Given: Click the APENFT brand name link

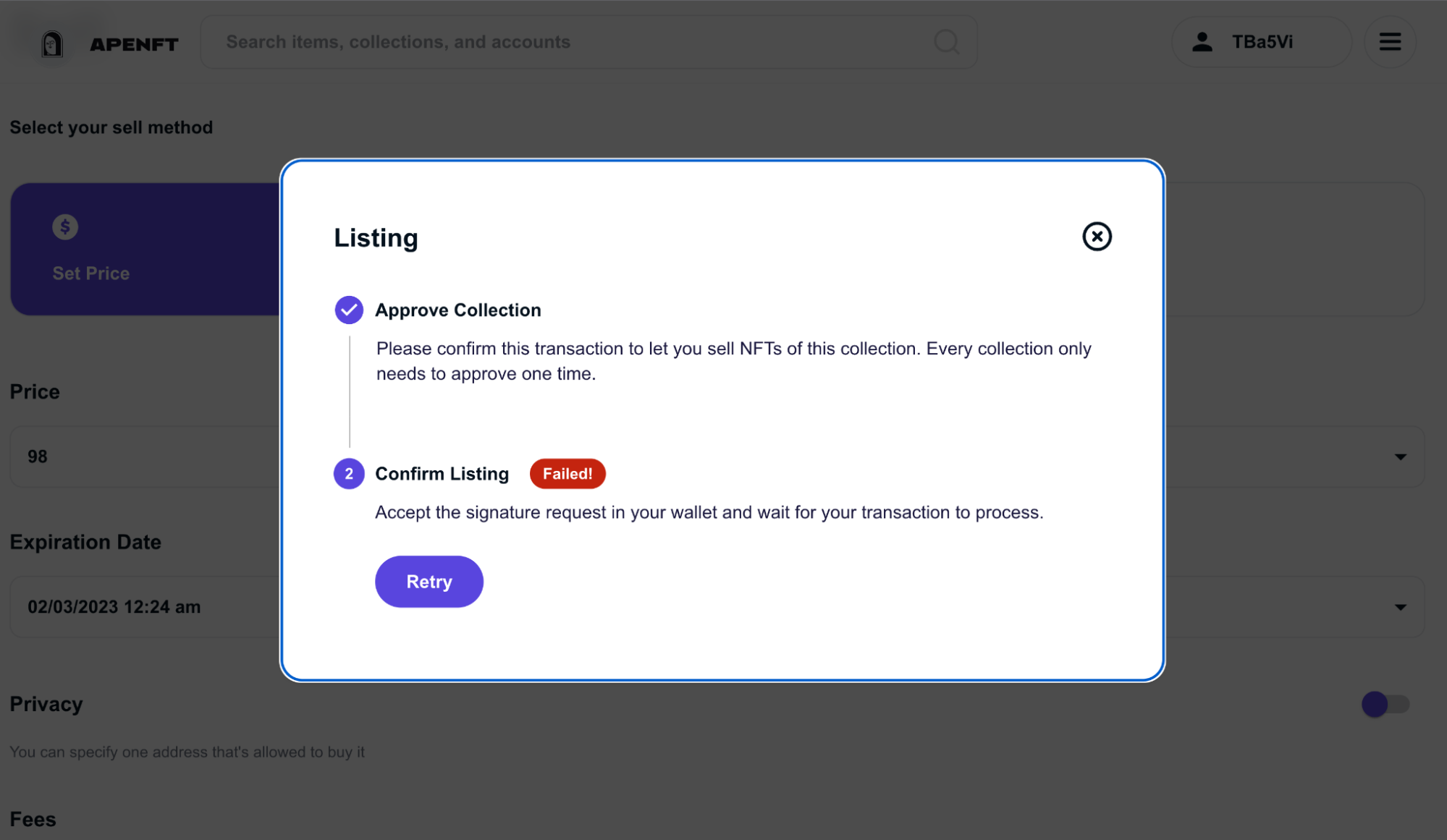Looking at the screenshot, I should (134, 45).
